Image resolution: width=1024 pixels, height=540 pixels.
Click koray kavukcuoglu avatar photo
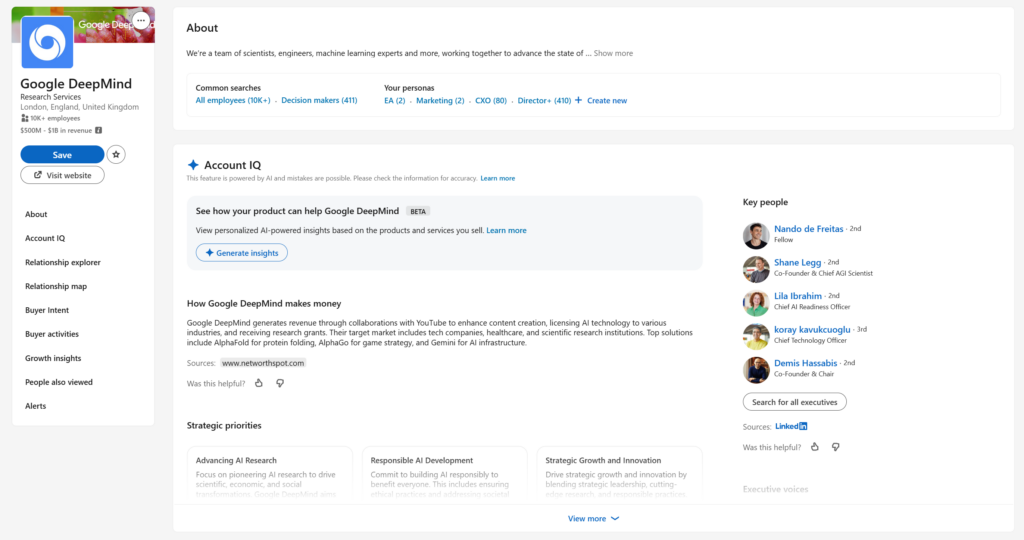(756, 336)
